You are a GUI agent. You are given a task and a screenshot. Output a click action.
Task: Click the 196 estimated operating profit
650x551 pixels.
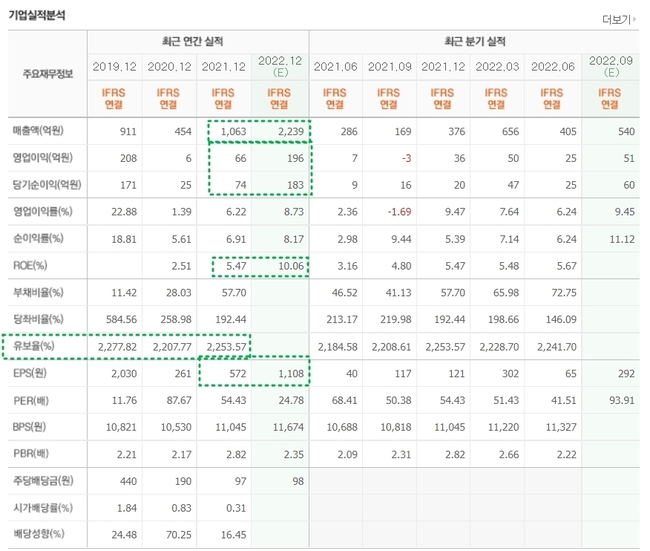pyautogui.click(x=296, y=158)
